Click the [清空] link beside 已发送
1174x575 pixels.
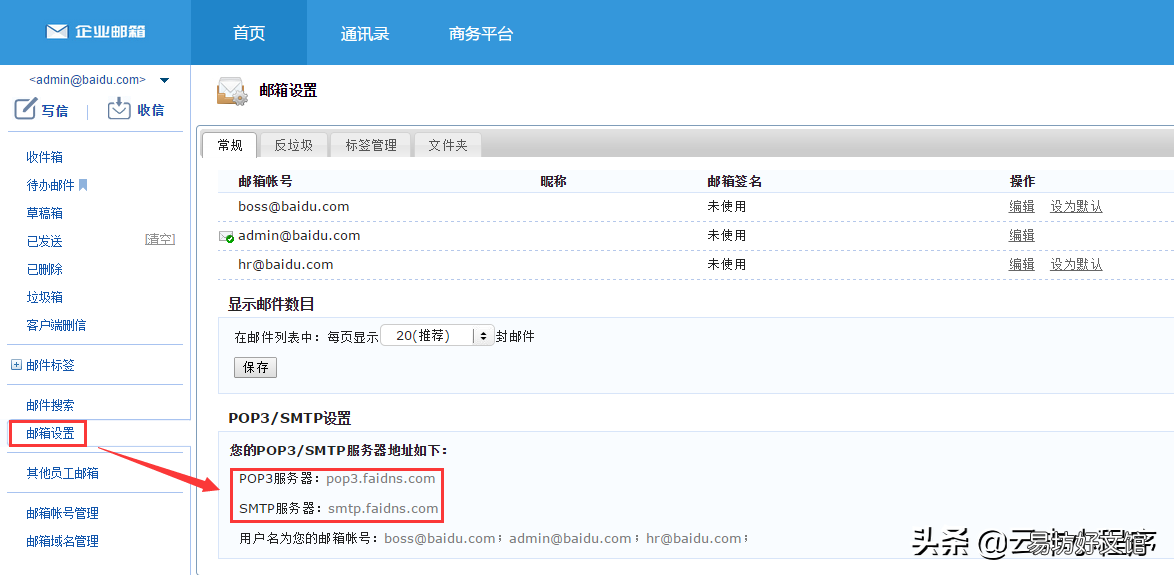click(159, 240)
